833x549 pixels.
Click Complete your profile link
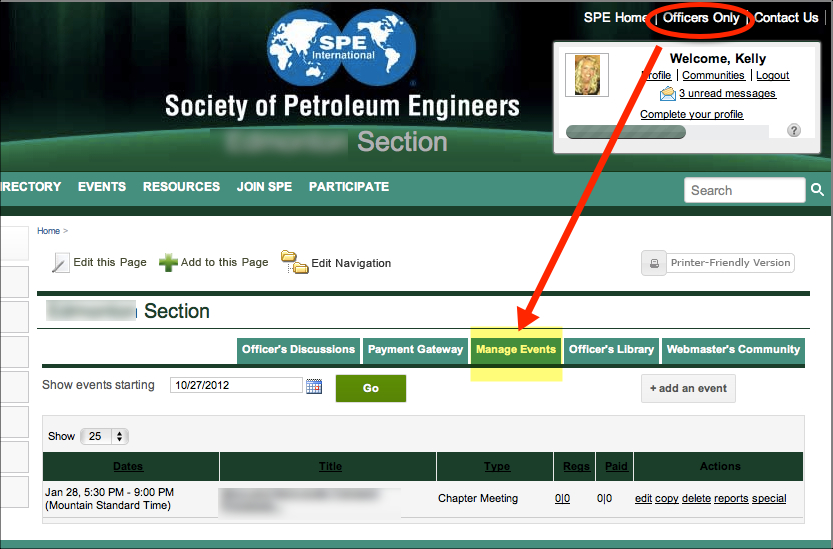691,114
